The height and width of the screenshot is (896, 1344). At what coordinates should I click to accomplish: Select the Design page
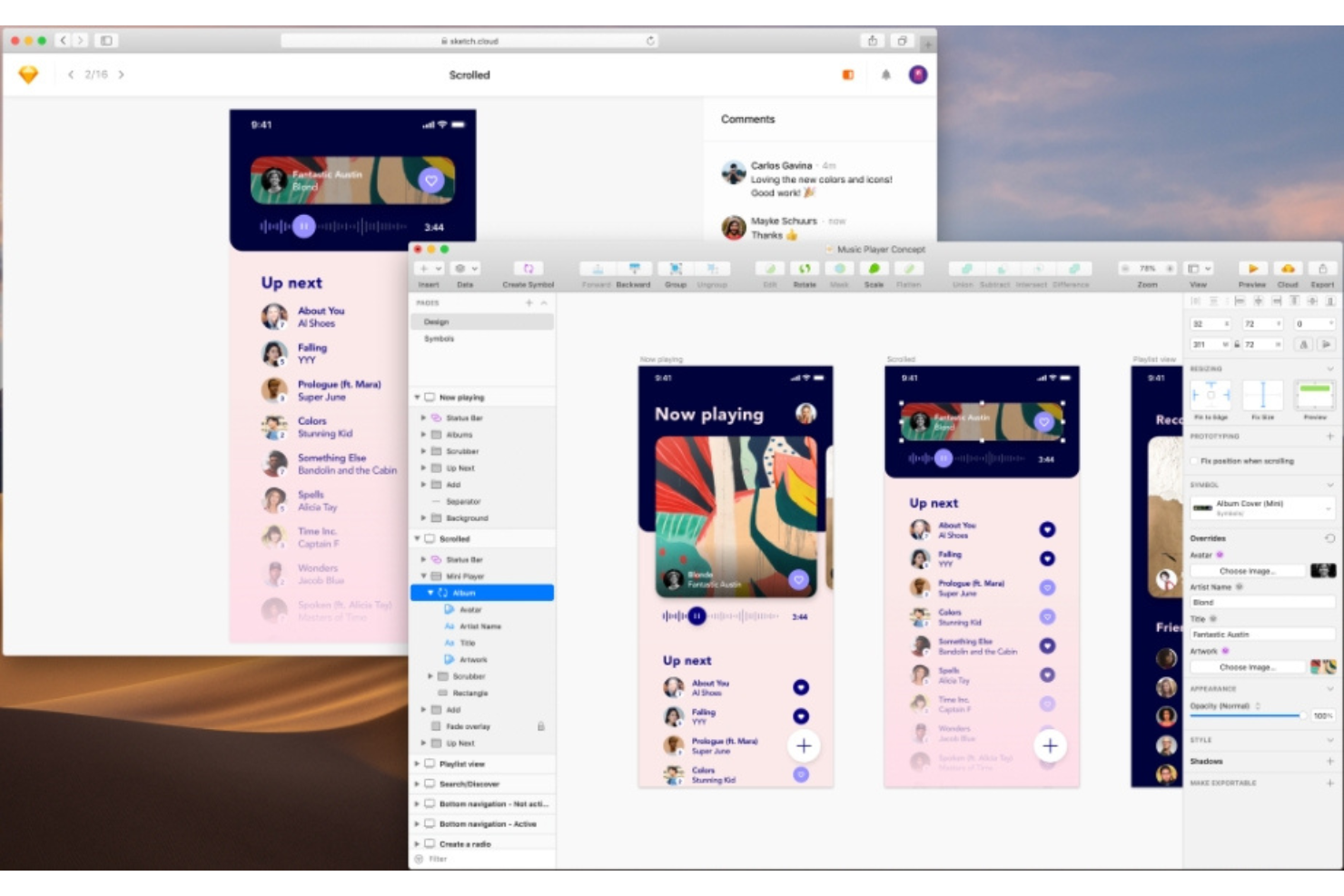482,322
